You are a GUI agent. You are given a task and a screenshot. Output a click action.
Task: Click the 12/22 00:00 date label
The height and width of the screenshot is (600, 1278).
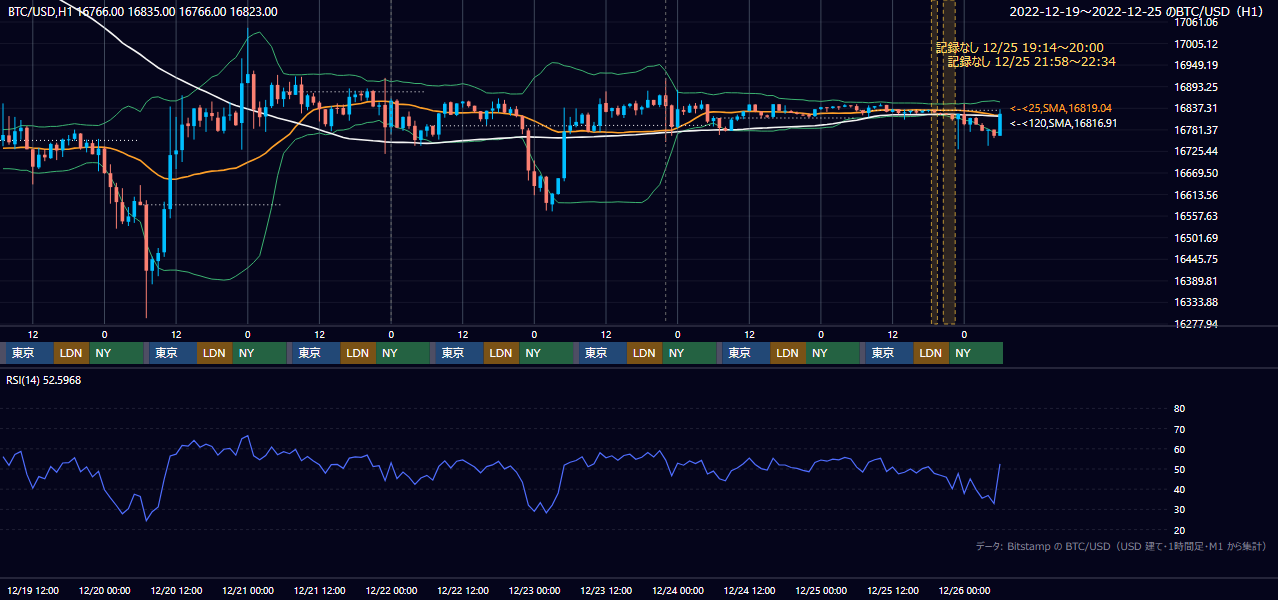391,590
